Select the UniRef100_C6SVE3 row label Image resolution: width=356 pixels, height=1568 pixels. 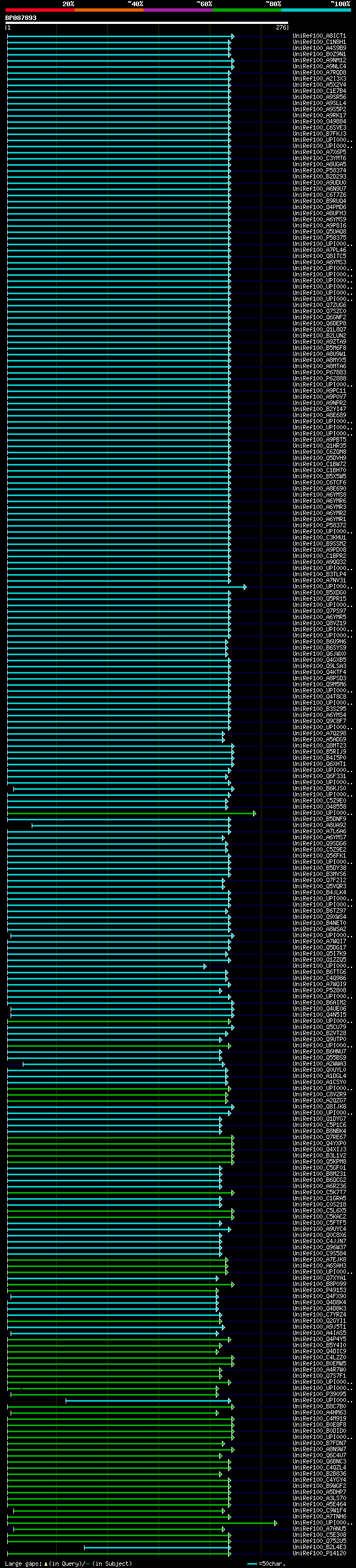319,127
